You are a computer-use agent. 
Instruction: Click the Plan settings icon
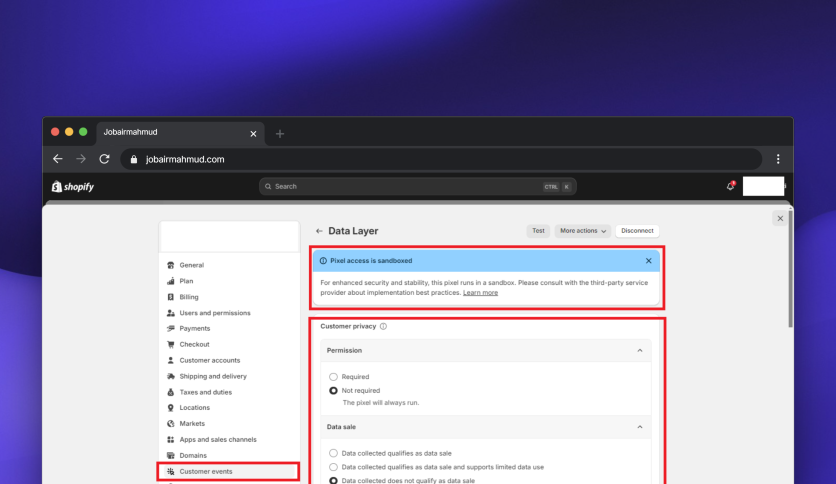(x=171, y=281)
